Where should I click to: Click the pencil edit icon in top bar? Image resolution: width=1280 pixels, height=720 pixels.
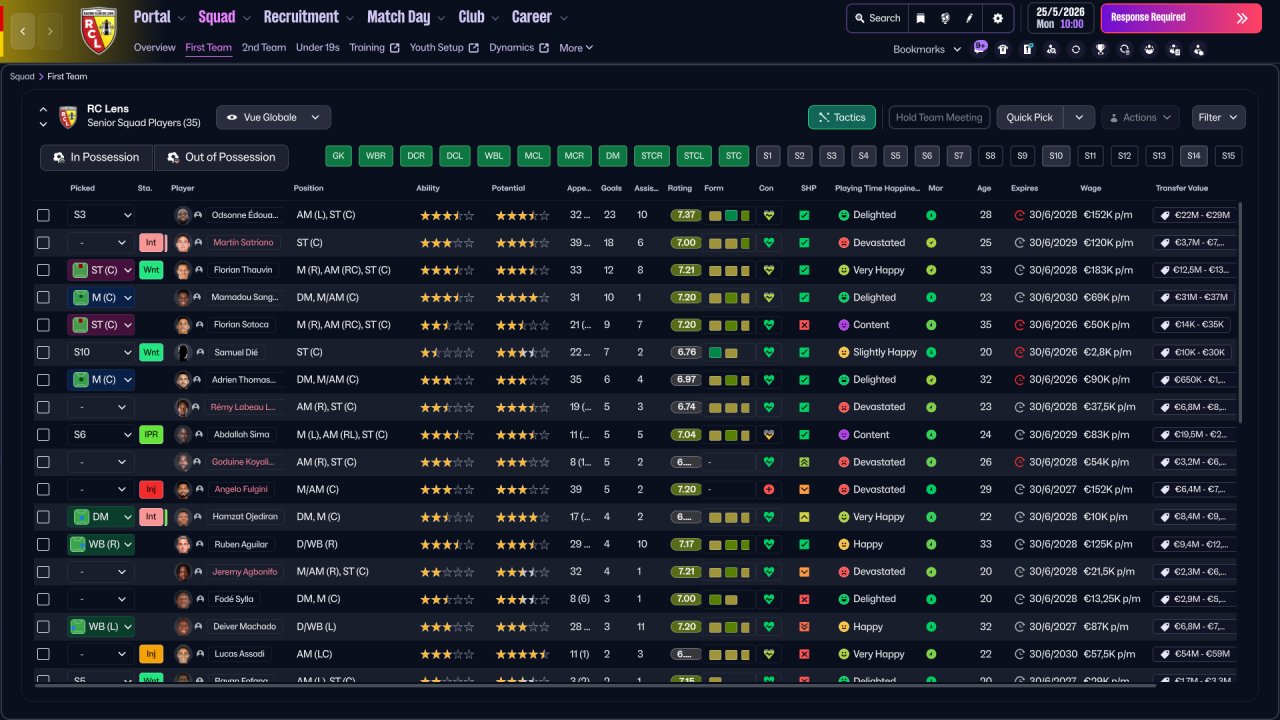point(969,18)
